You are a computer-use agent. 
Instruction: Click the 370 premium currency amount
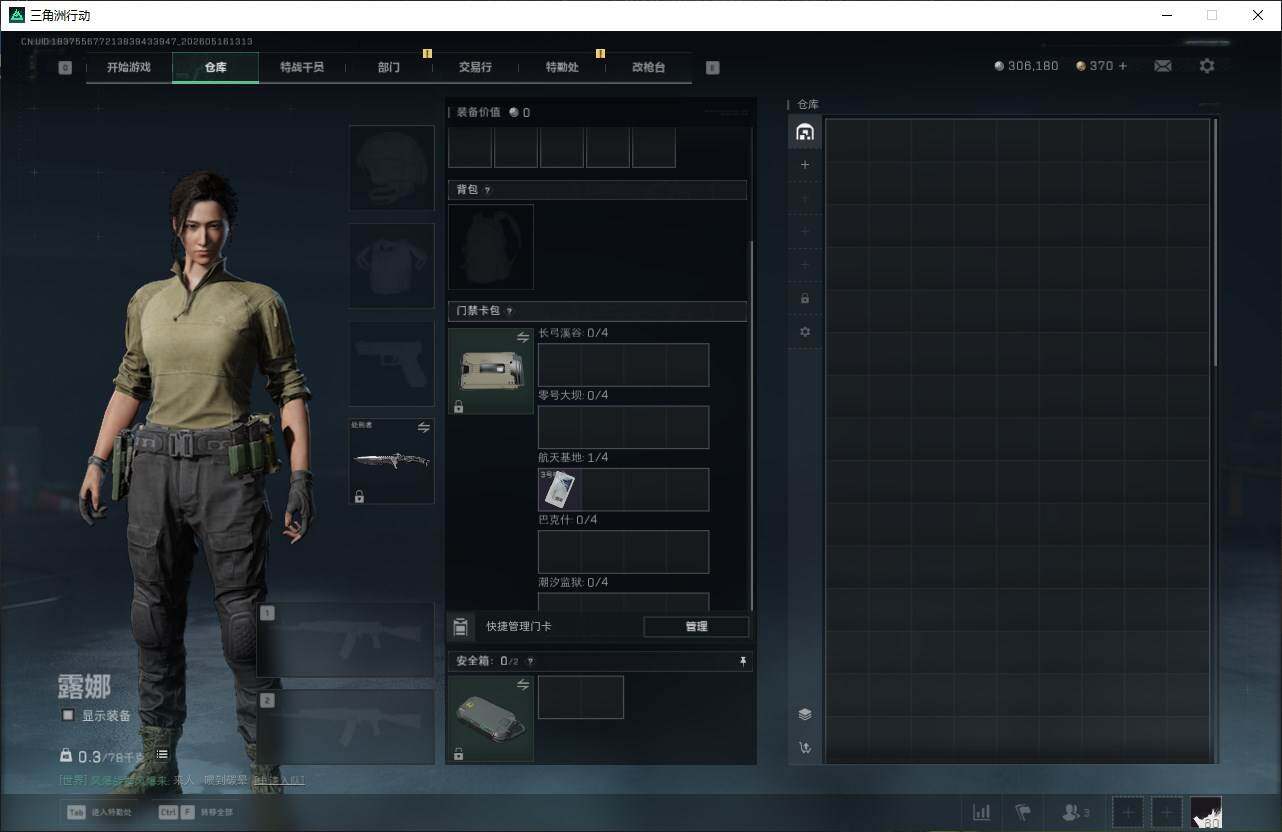point(1095,66)
